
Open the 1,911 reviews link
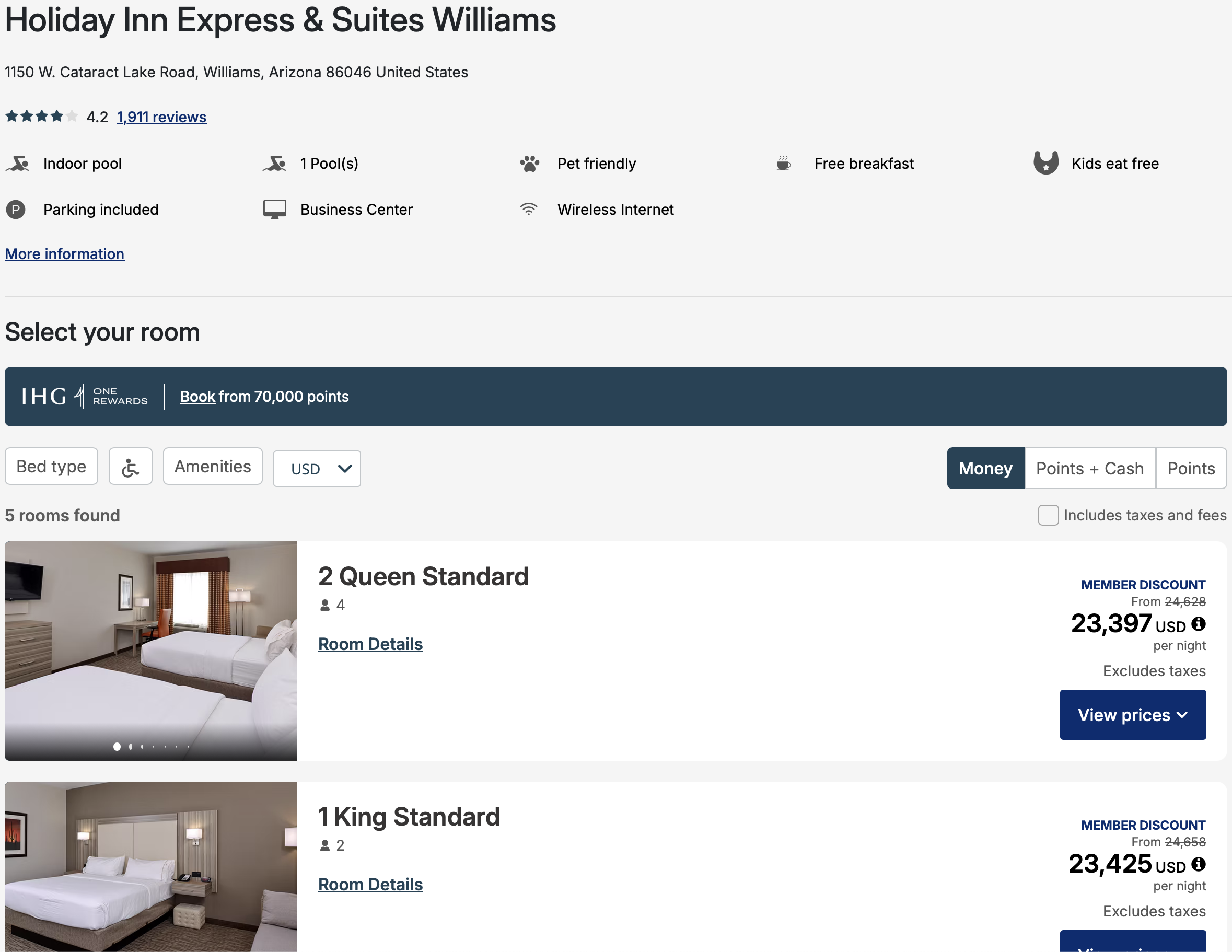(x=161, y=117)
